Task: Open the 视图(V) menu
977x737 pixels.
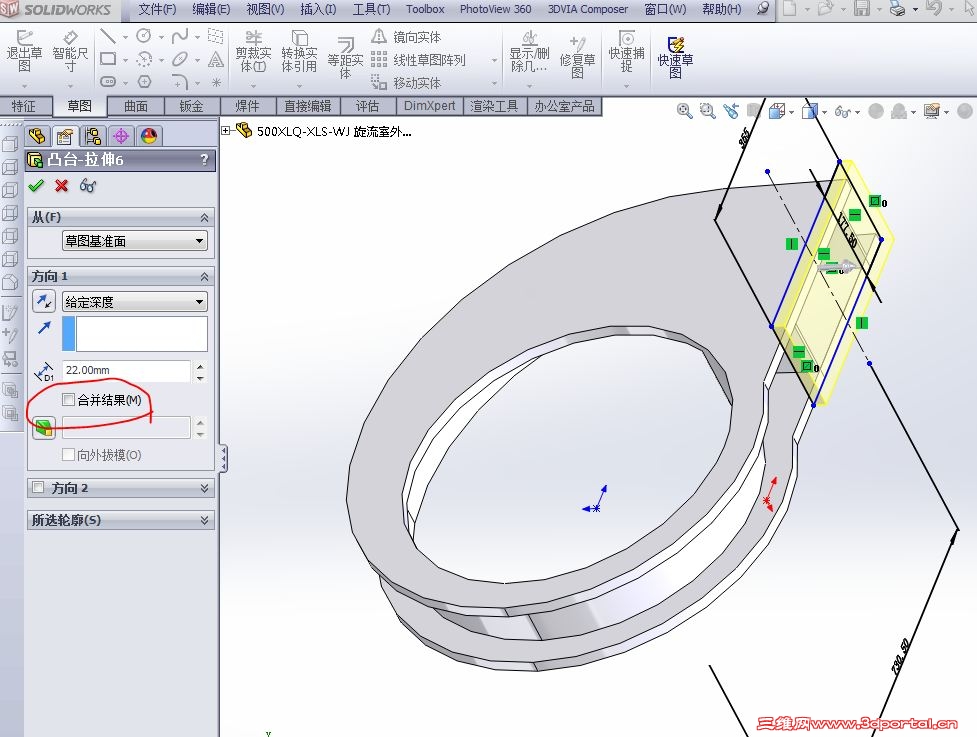Action: point(265,9)
